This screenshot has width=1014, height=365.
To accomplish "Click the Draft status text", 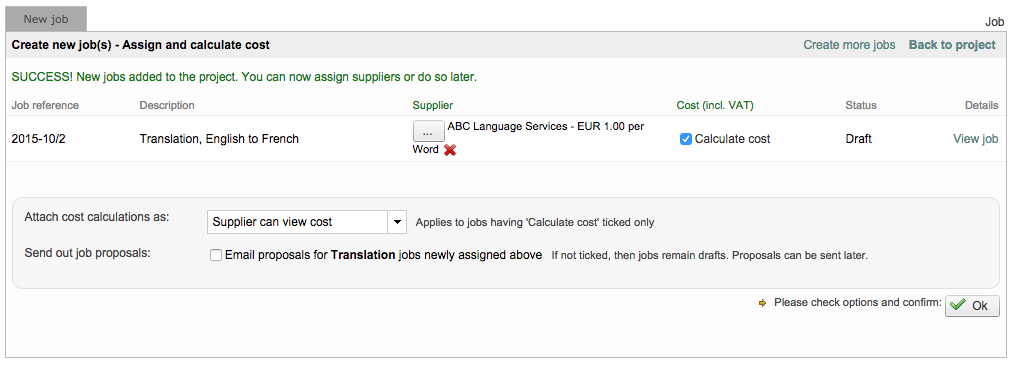I will (858, 138).
